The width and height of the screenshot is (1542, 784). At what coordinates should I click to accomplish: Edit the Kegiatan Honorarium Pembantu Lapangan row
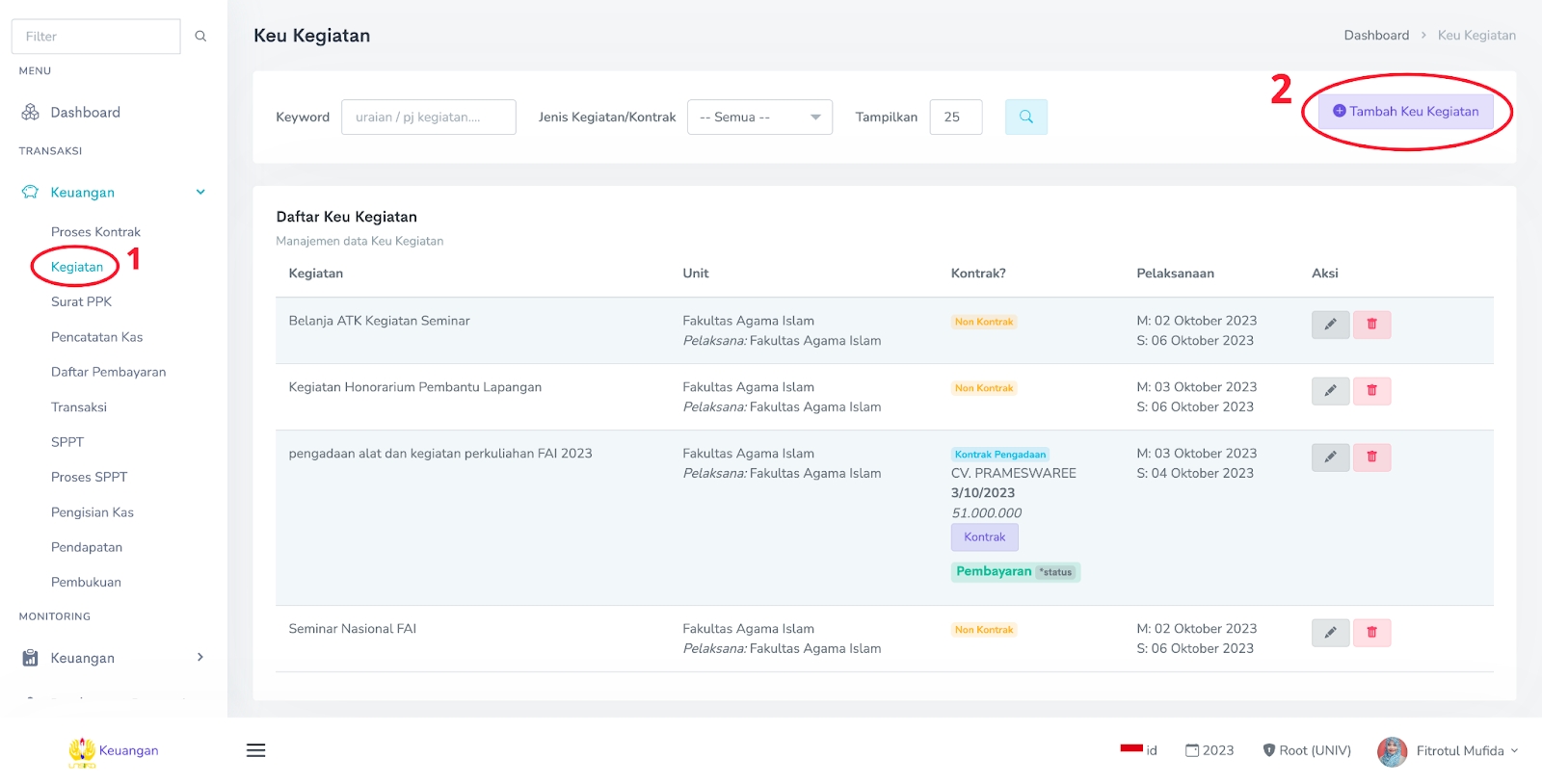[1330, 391]
